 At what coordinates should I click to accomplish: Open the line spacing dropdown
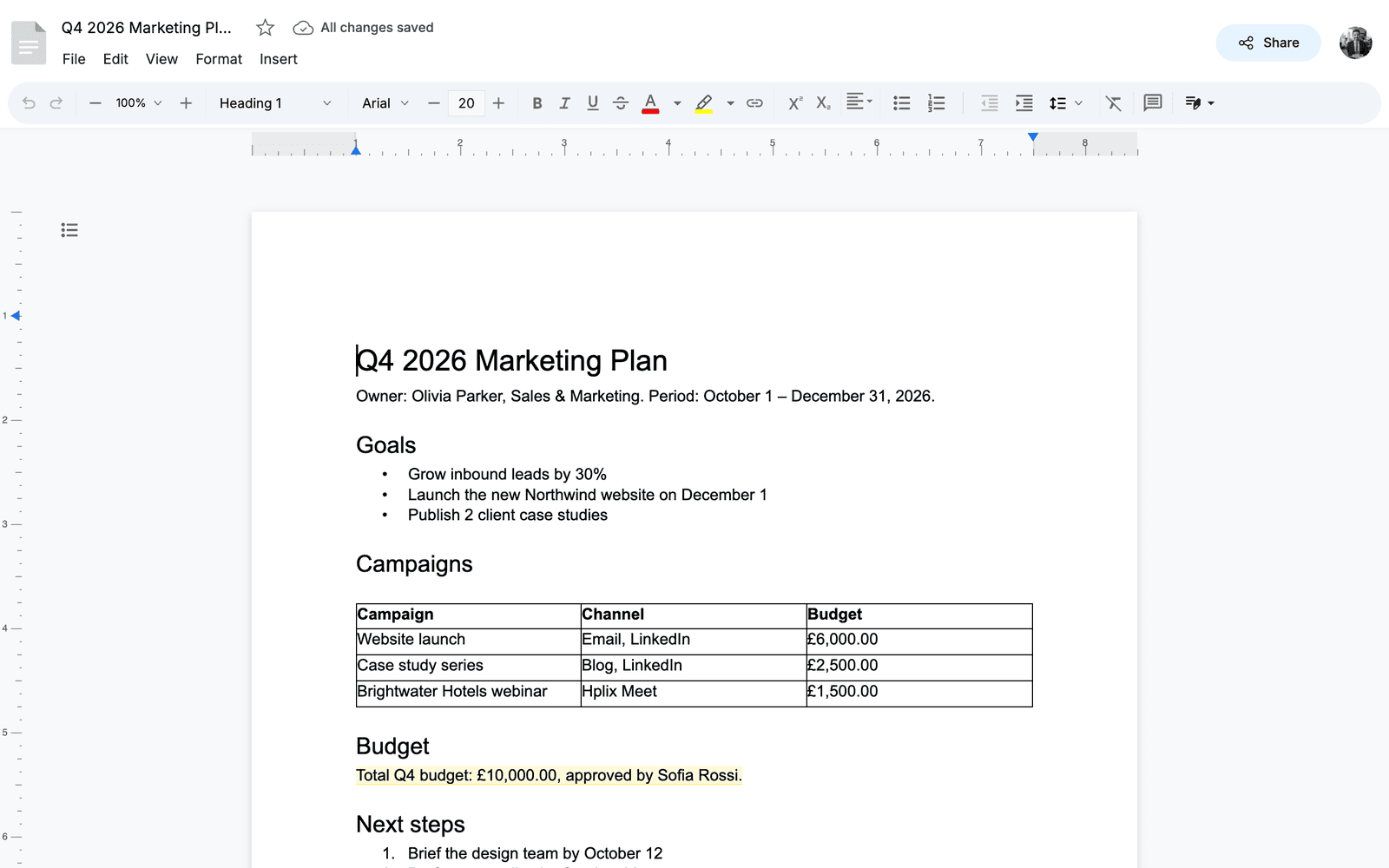(x=1066, y=103)
